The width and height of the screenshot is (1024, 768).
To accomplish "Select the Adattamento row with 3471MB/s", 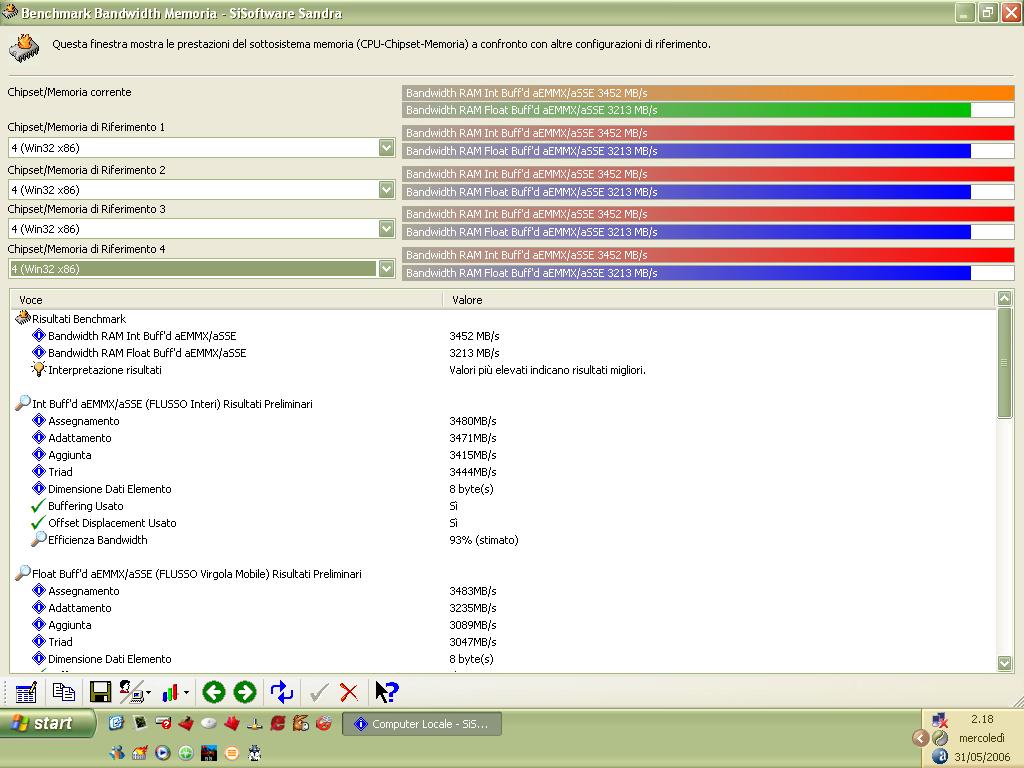I will [x=80, y=438].
